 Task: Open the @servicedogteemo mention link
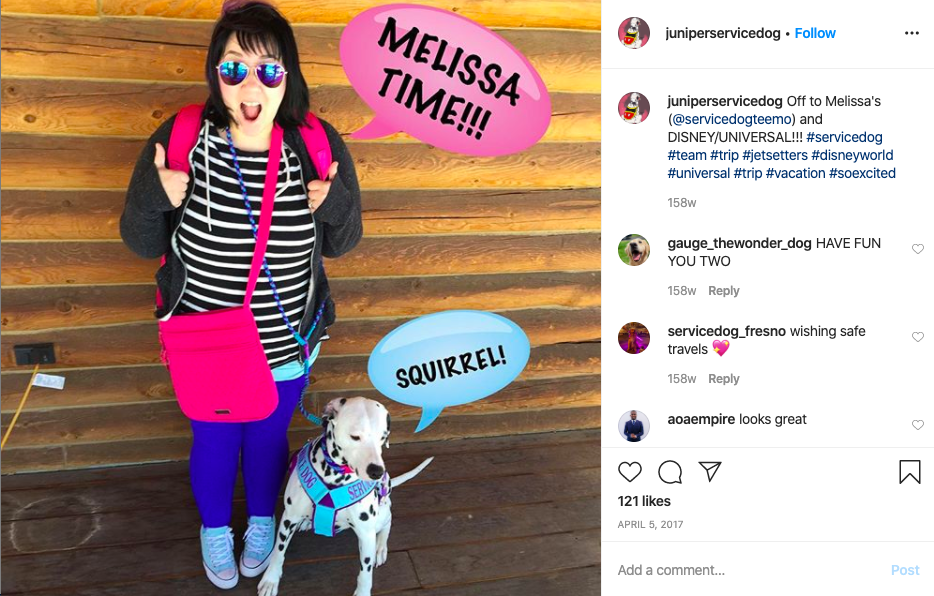pos(731,119)
